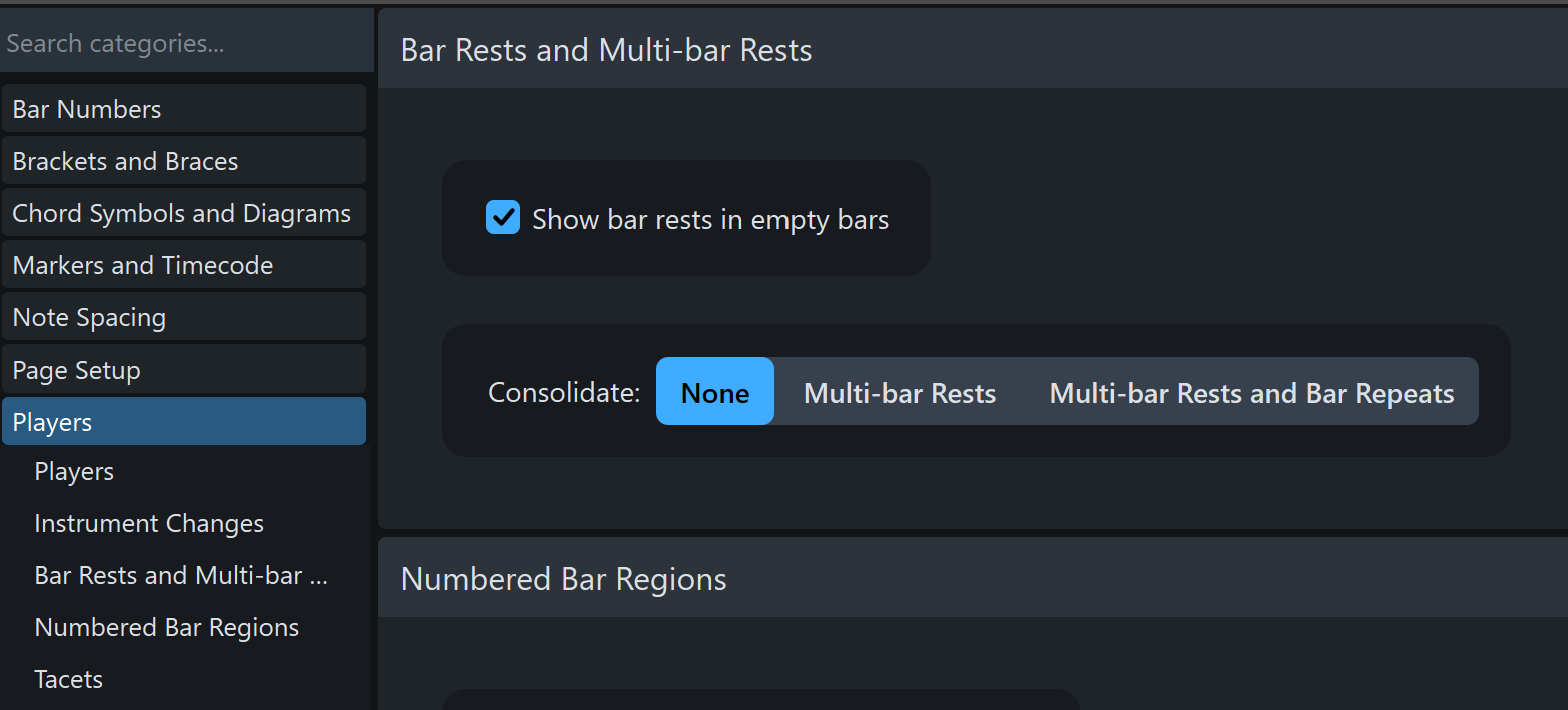Image resolution: width=1568 pixels, height=710 pixels.
Task: Uncheck Show bar rests in empty bars
Action: click(503, 218)
